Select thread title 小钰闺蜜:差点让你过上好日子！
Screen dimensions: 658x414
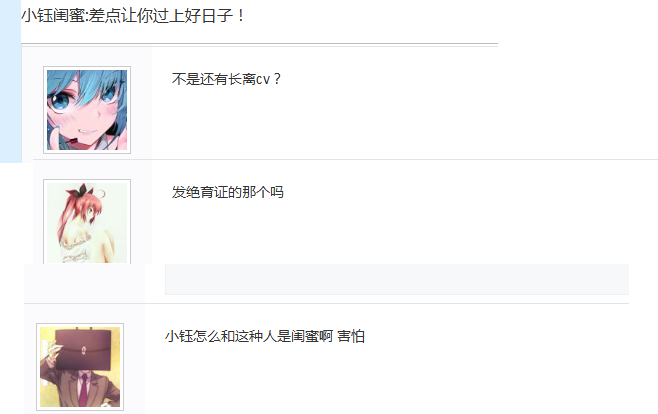(x=133, y=16)
